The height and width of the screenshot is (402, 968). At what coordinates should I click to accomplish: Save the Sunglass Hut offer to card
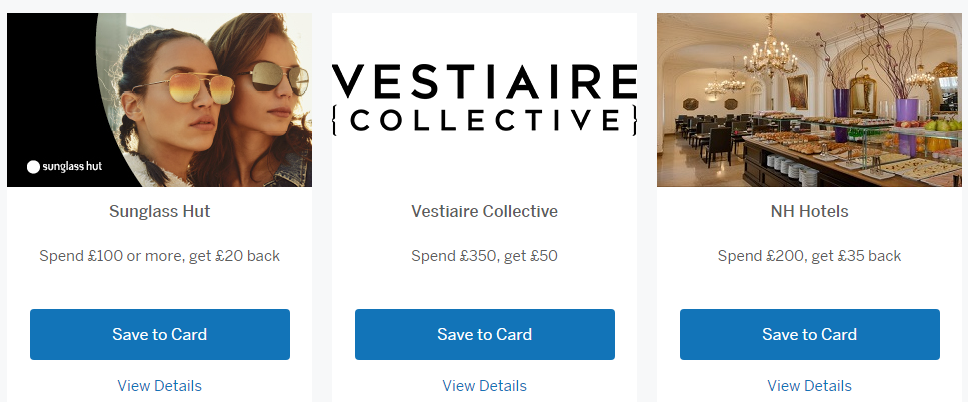160,334
